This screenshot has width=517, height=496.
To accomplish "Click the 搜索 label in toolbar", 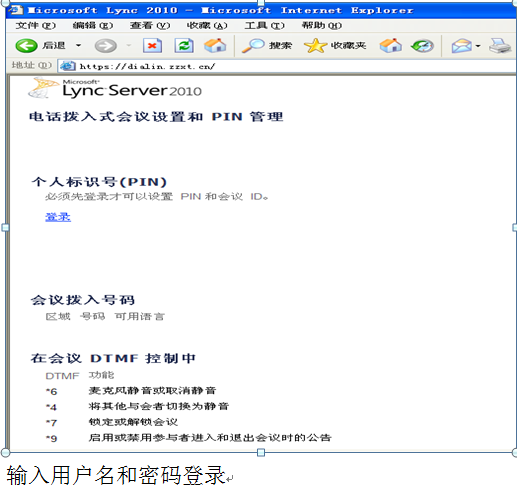I will (280, 46).
